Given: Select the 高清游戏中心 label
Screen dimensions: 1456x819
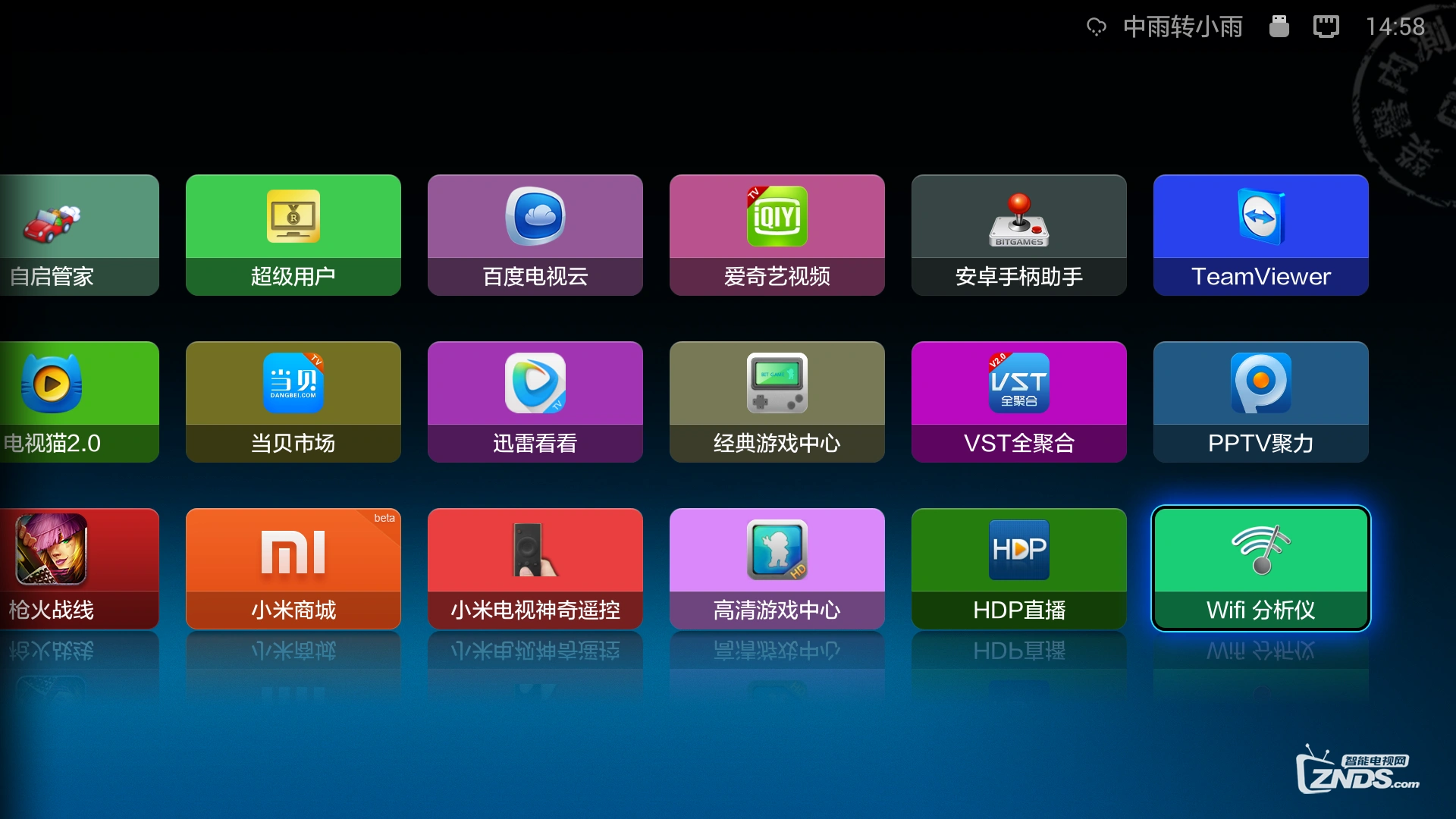Looking at the screenshot, I should [777, 610].
